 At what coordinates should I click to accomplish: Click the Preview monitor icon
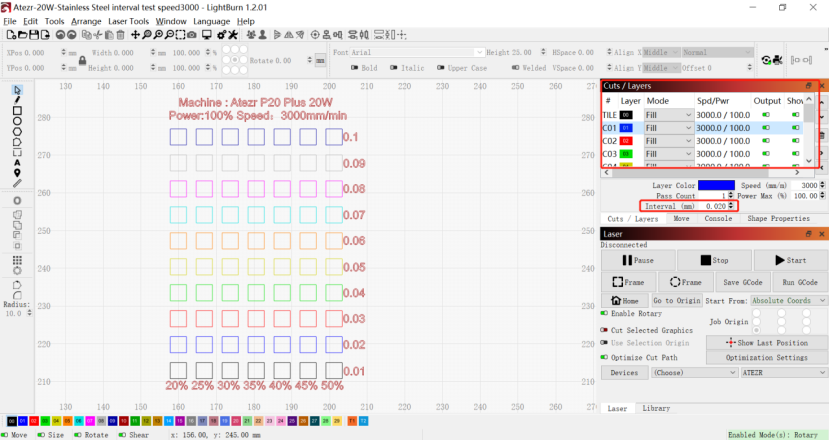pos(207,35)
